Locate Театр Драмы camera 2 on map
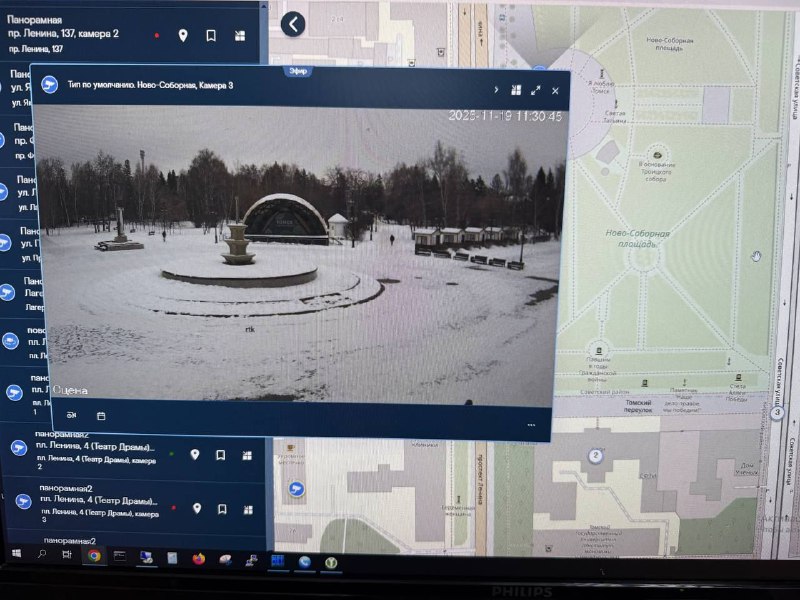The height and width of the screenshot is (600, 800). 195,455
